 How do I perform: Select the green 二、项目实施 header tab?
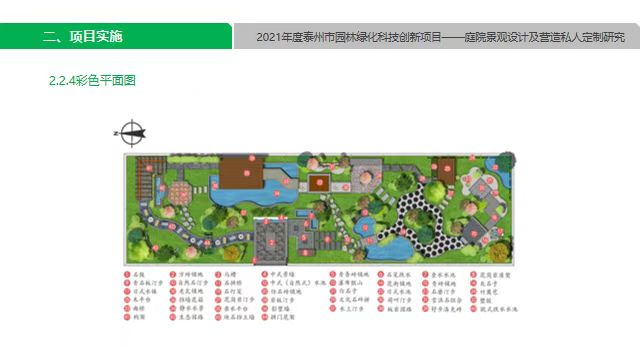pyautogui.click(x=116, y=36)
